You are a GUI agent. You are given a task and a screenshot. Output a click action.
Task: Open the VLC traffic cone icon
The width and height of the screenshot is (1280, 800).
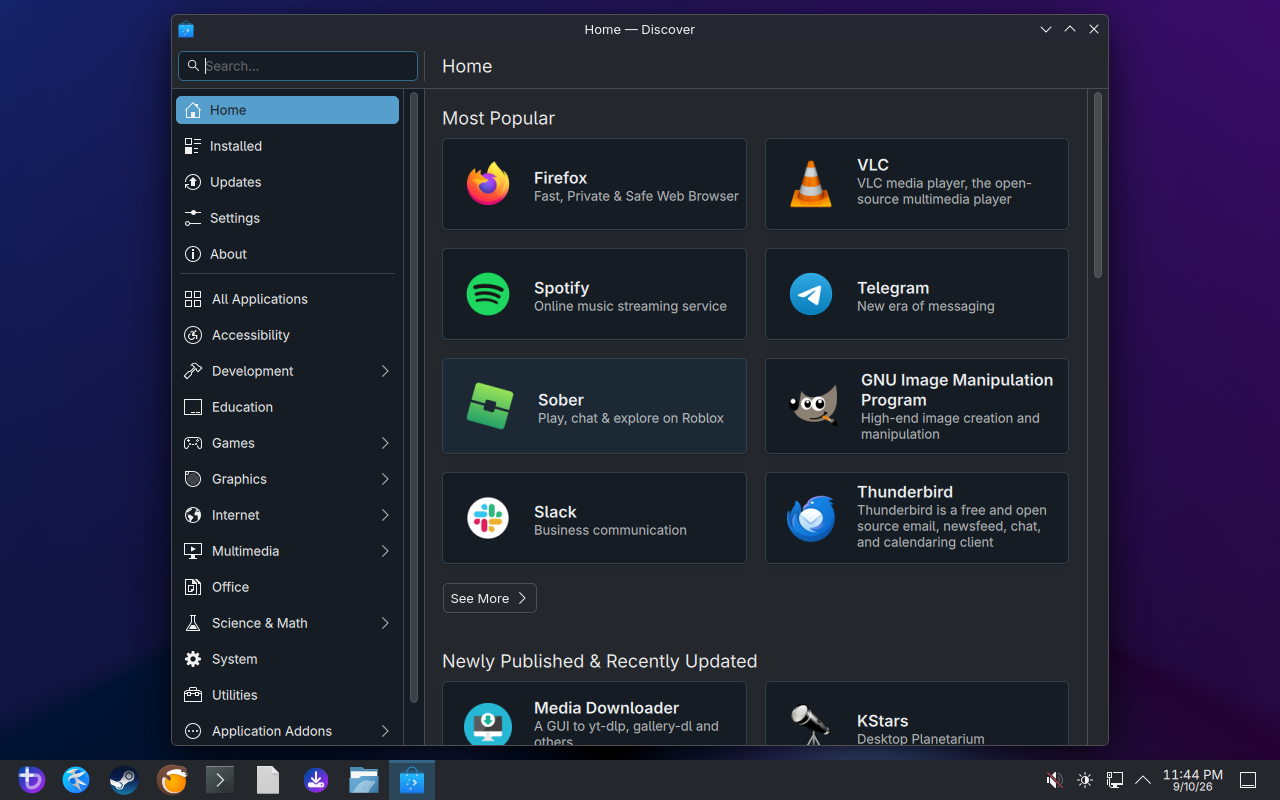[x=811, y=184]
